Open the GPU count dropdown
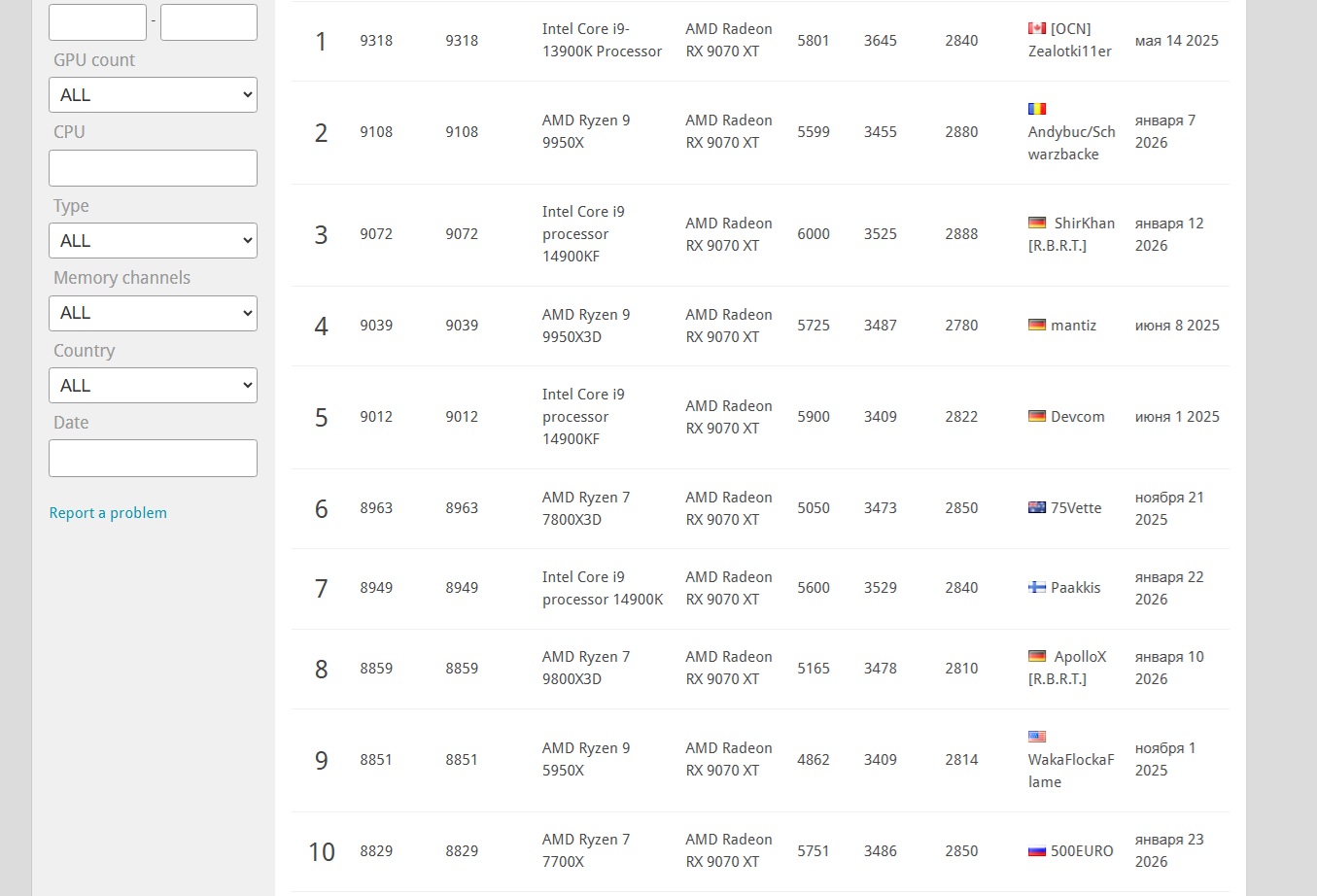Viewport: 1317px width, 896px height. pos(153,95)
